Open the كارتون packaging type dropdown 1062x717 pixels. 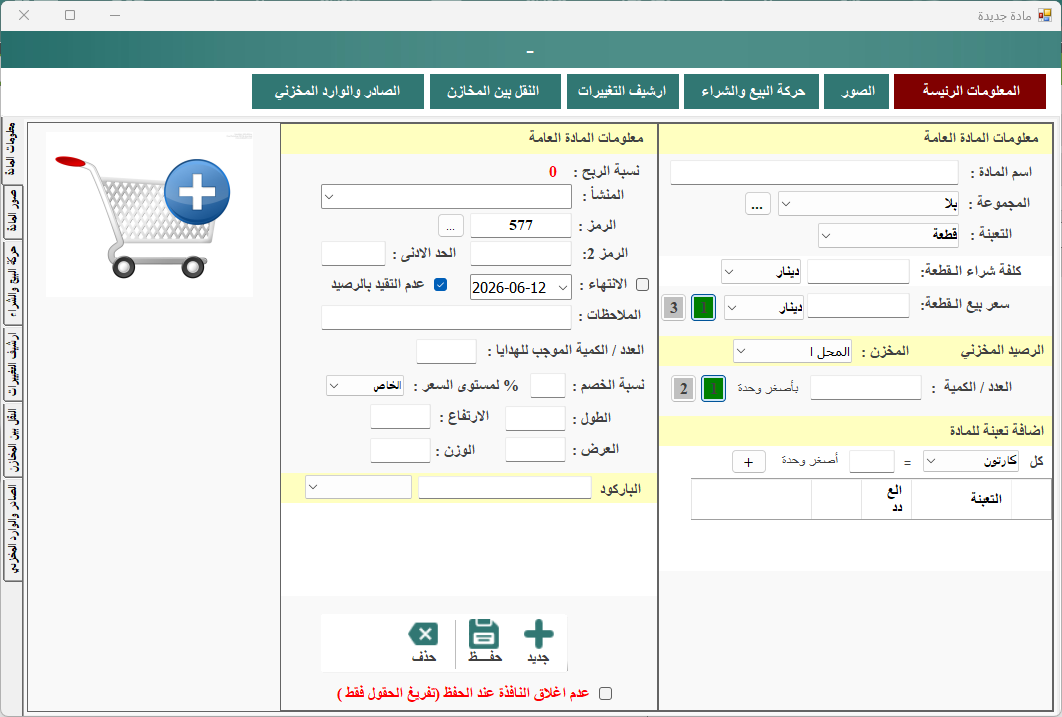pos(971,461)
